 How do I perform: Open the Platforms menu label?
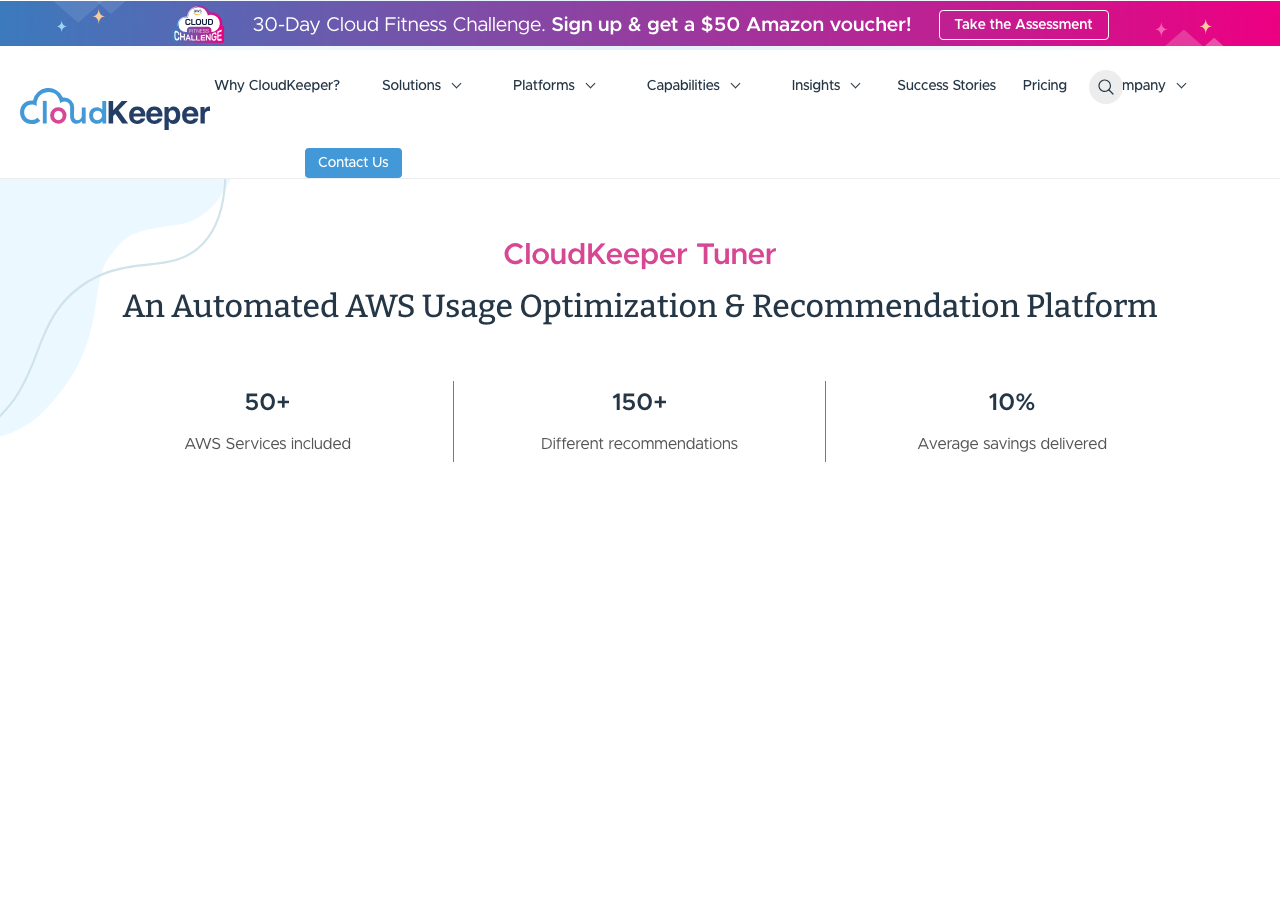[x=544, y=86]
